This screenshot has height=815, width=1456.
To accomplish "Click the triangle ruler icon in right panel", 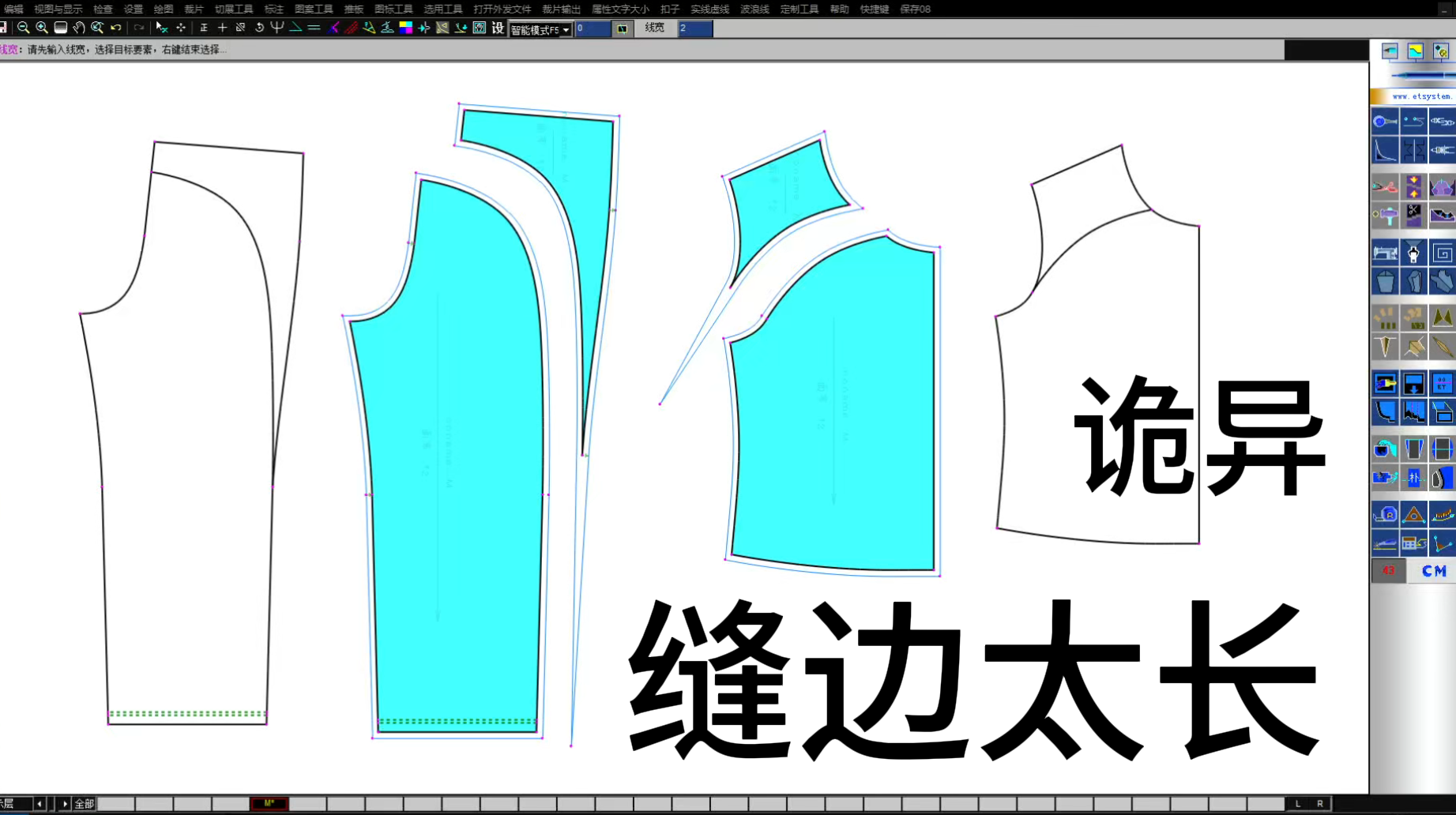I will [1413, 515].
